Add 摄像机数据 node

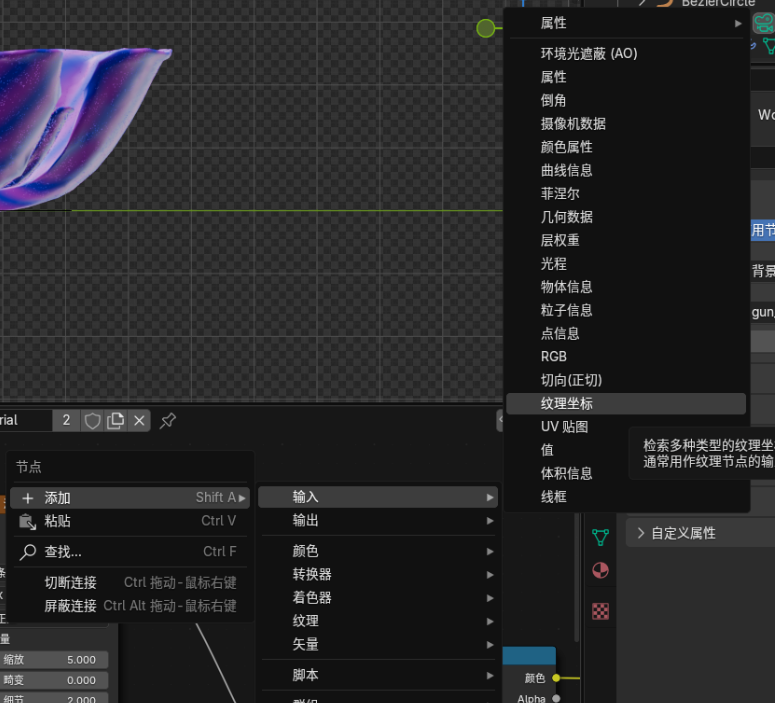(626, 124)
